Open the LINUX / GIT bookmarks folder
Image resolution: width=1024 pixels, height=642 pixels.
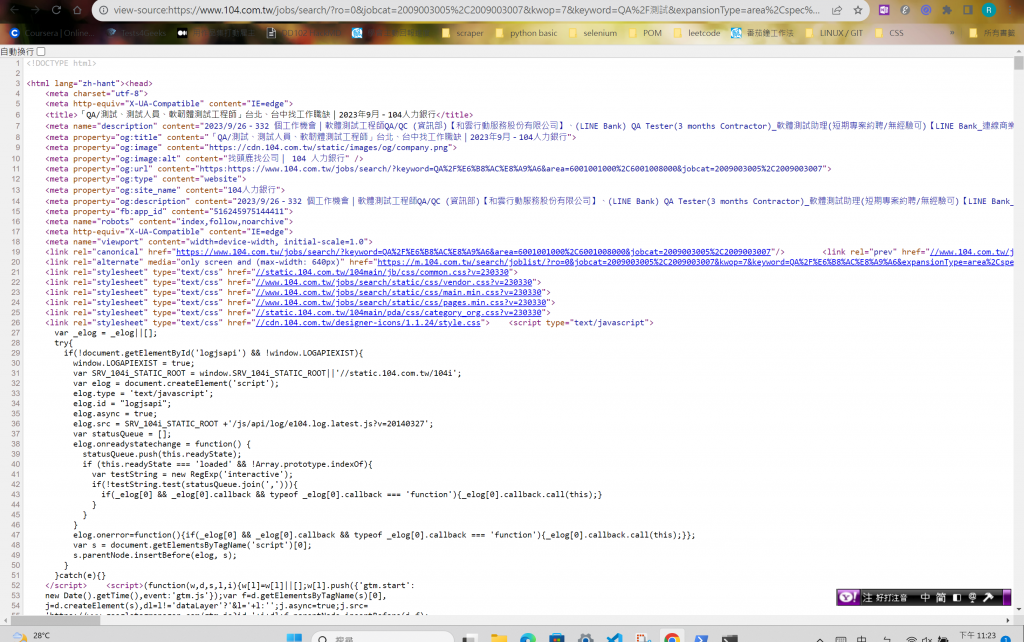(834, 33)
